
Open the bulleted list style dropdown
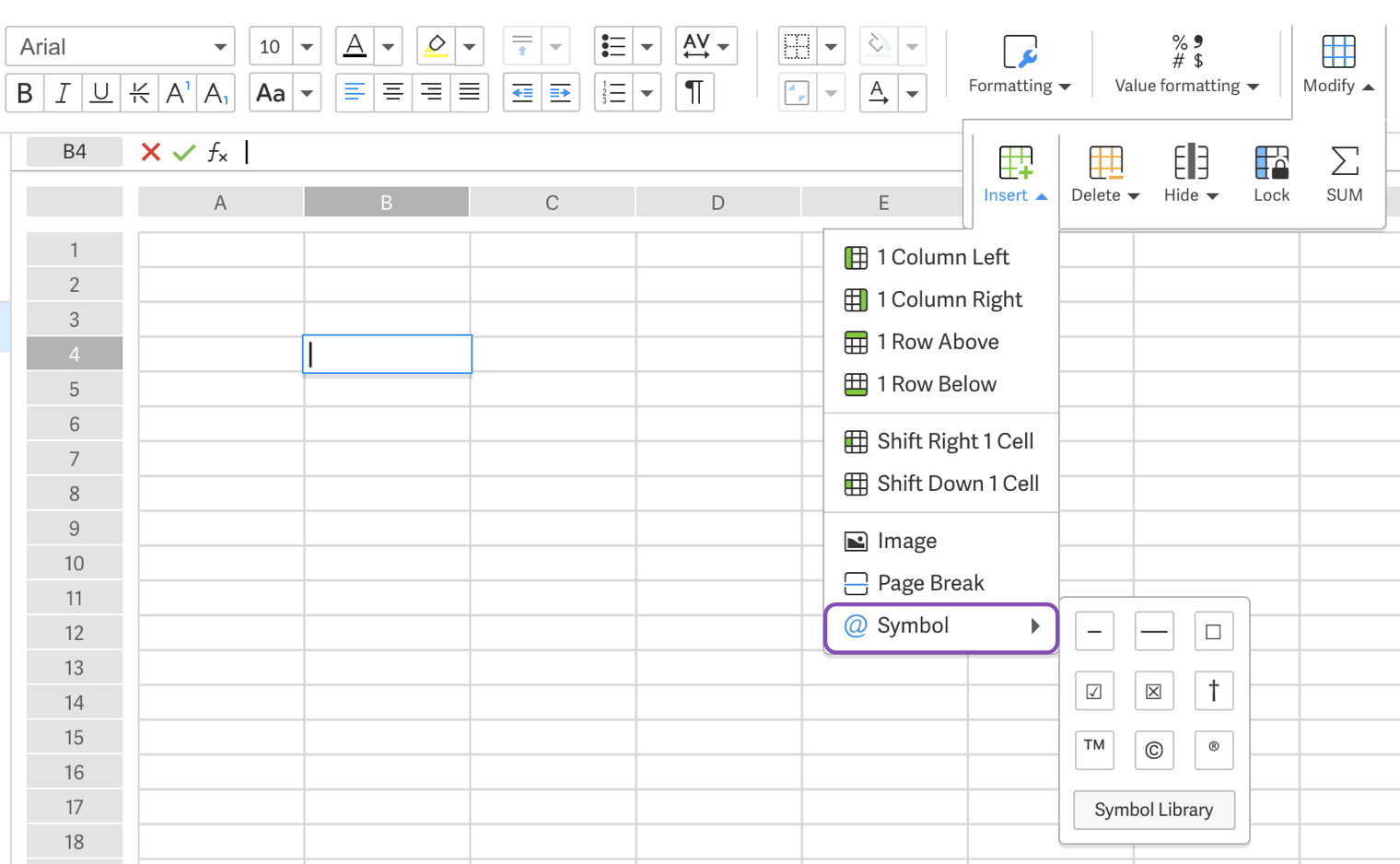647,46
